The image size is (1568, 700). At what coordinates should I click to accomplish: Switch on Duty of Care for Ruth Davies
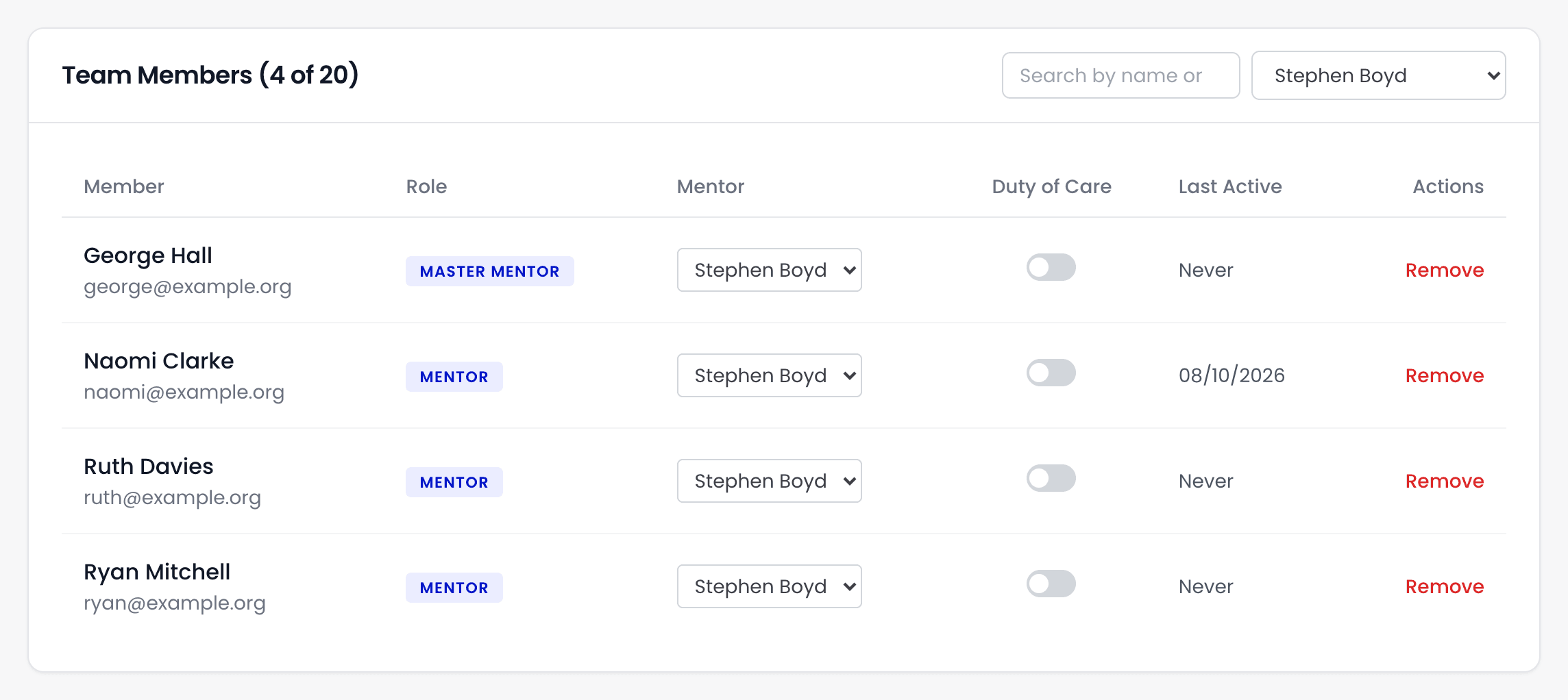(1051, 478)
